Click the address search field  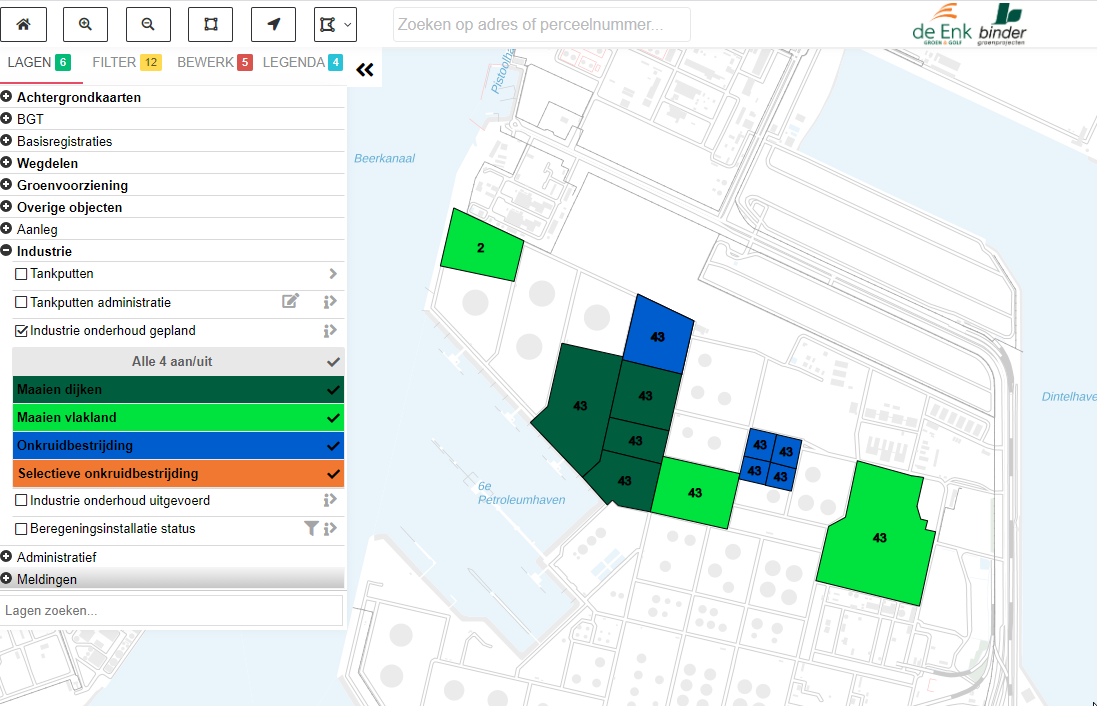(541, 25)
